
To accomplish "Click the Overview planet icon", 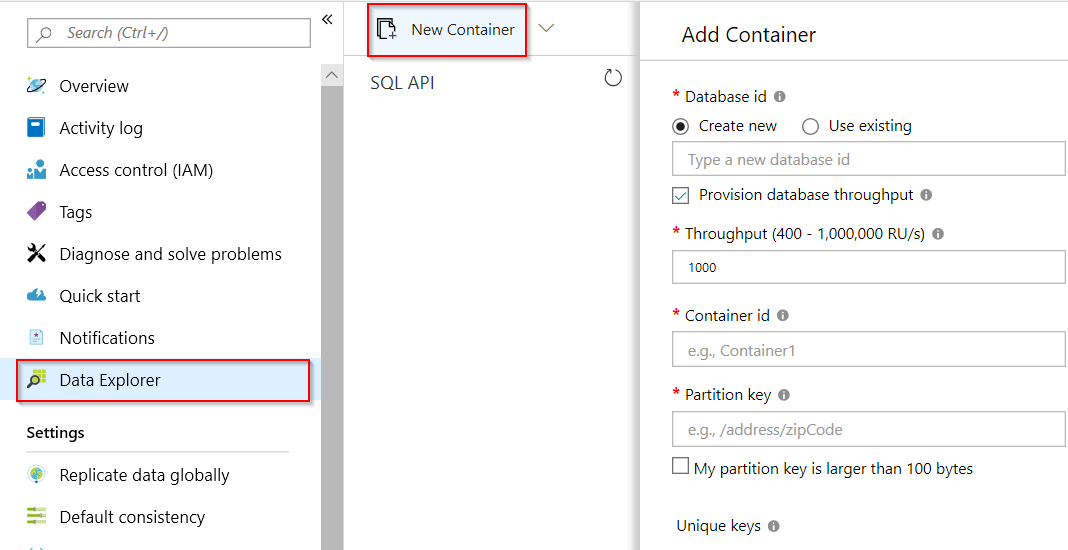I will click(x=36, y=85).
